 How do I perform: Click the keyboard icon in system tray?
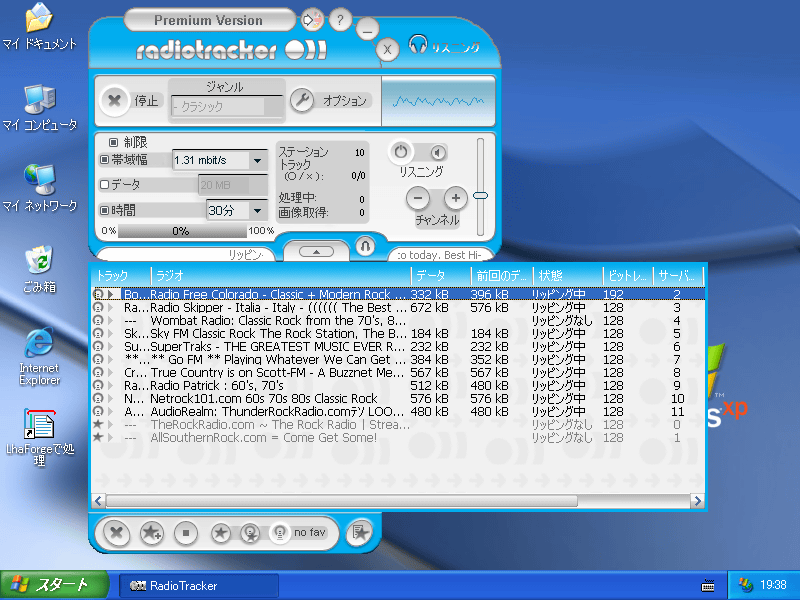(708, 586)
